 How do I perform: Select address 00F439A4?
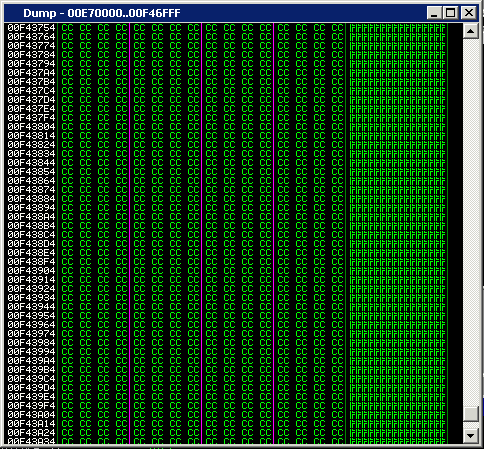click(31, 361)
